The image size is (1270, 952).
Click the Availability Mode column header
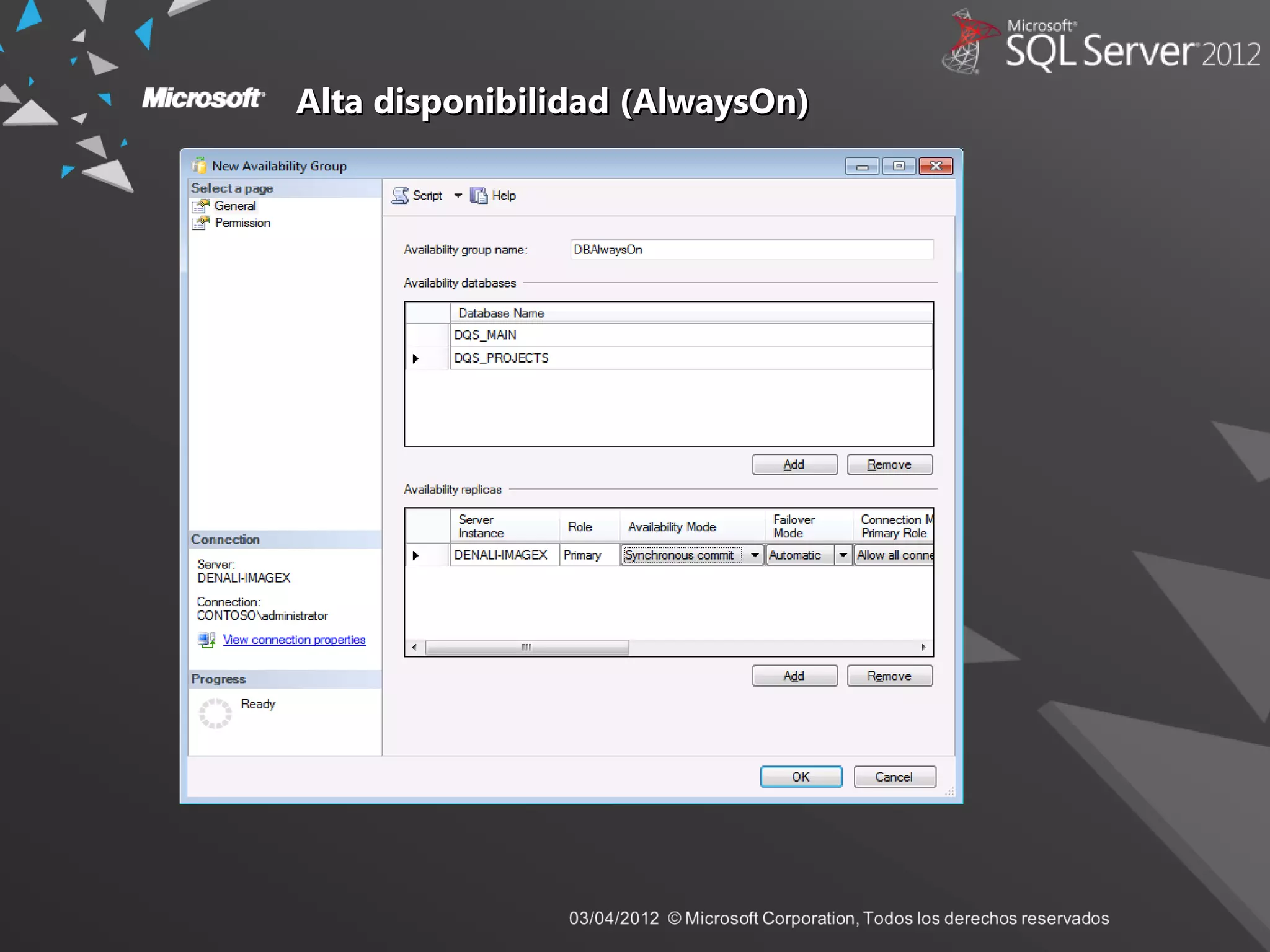coord(692,526)
